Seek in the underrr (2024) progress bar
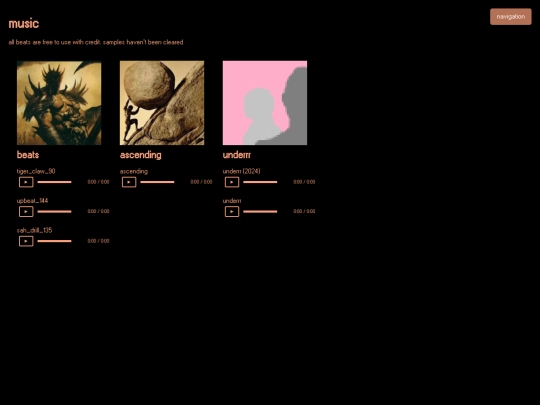The image size is (540, 405). (x=260, y=182)
